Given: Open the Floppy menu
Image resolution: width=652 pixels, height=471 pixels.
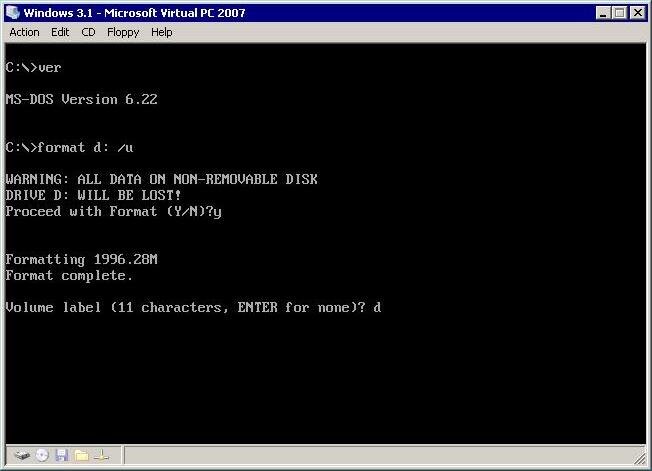Looking at the screenshot, I should pos(123,32).
